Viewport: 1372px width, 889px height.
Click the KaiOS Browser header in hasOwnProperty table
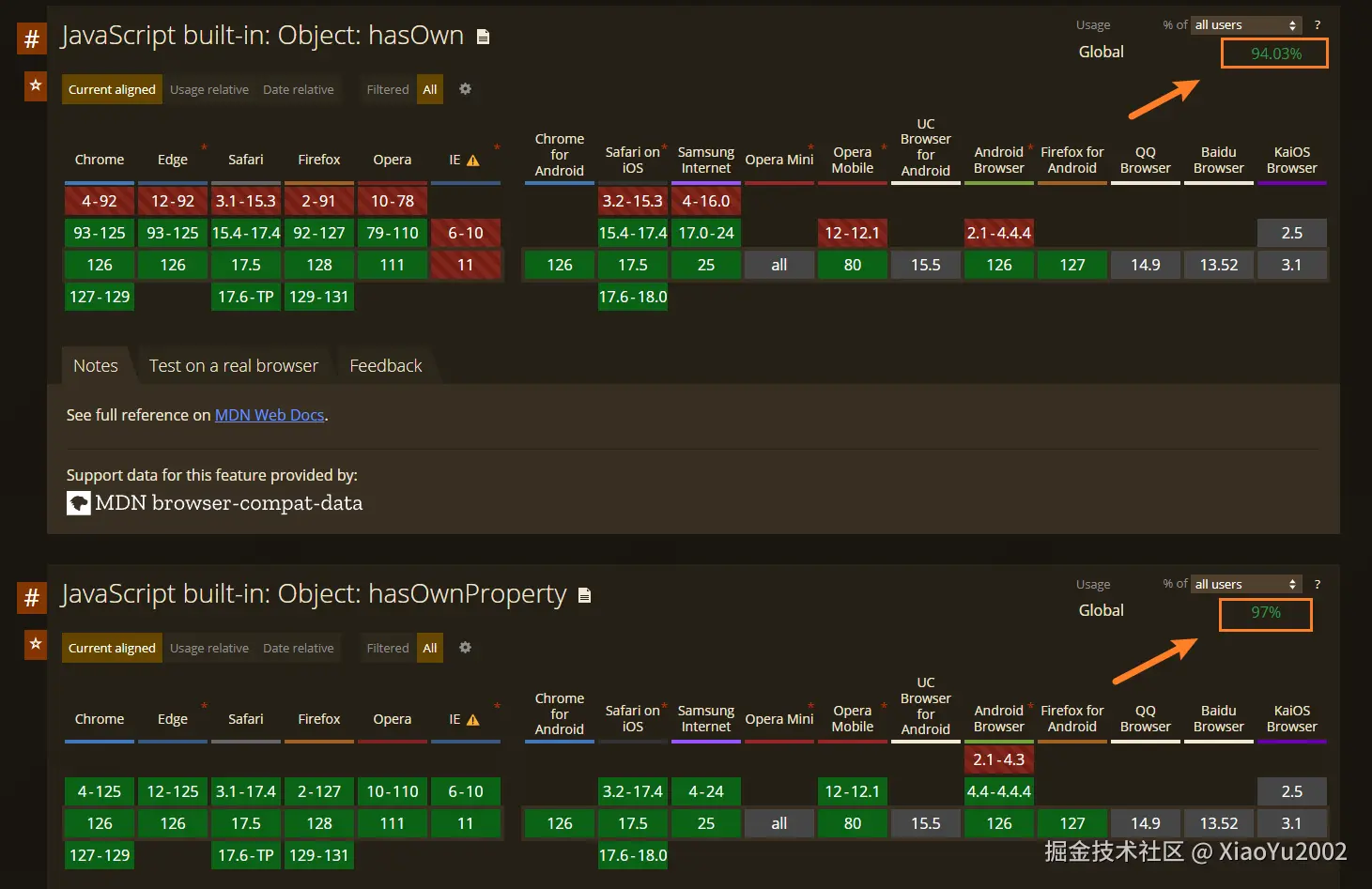click(1292, 718)
